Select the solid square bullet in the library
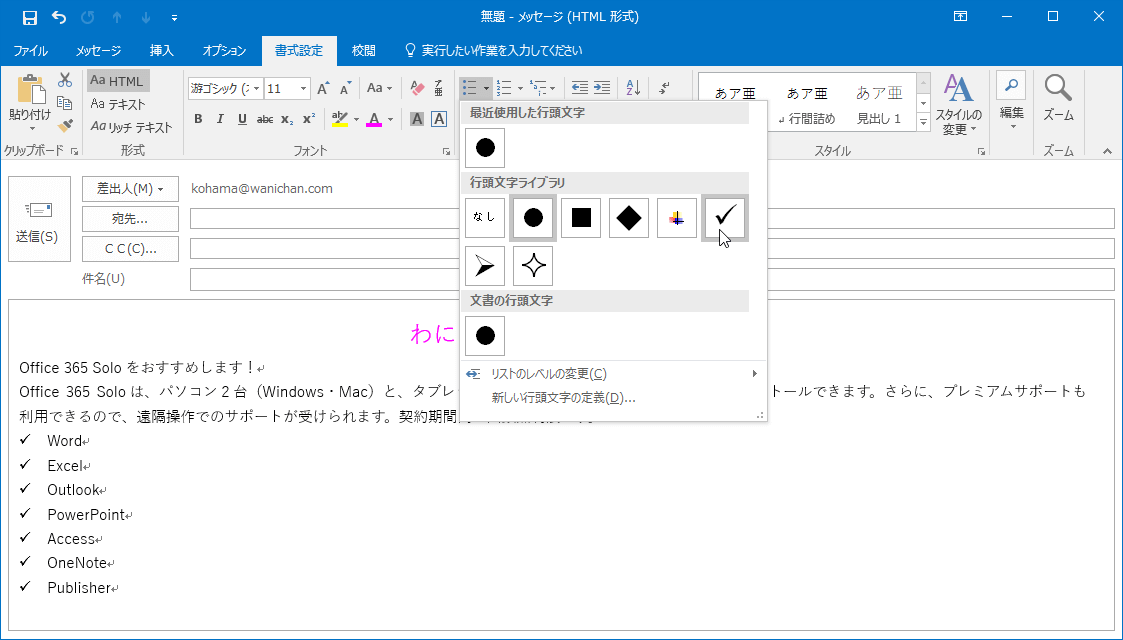 (581, 218)
